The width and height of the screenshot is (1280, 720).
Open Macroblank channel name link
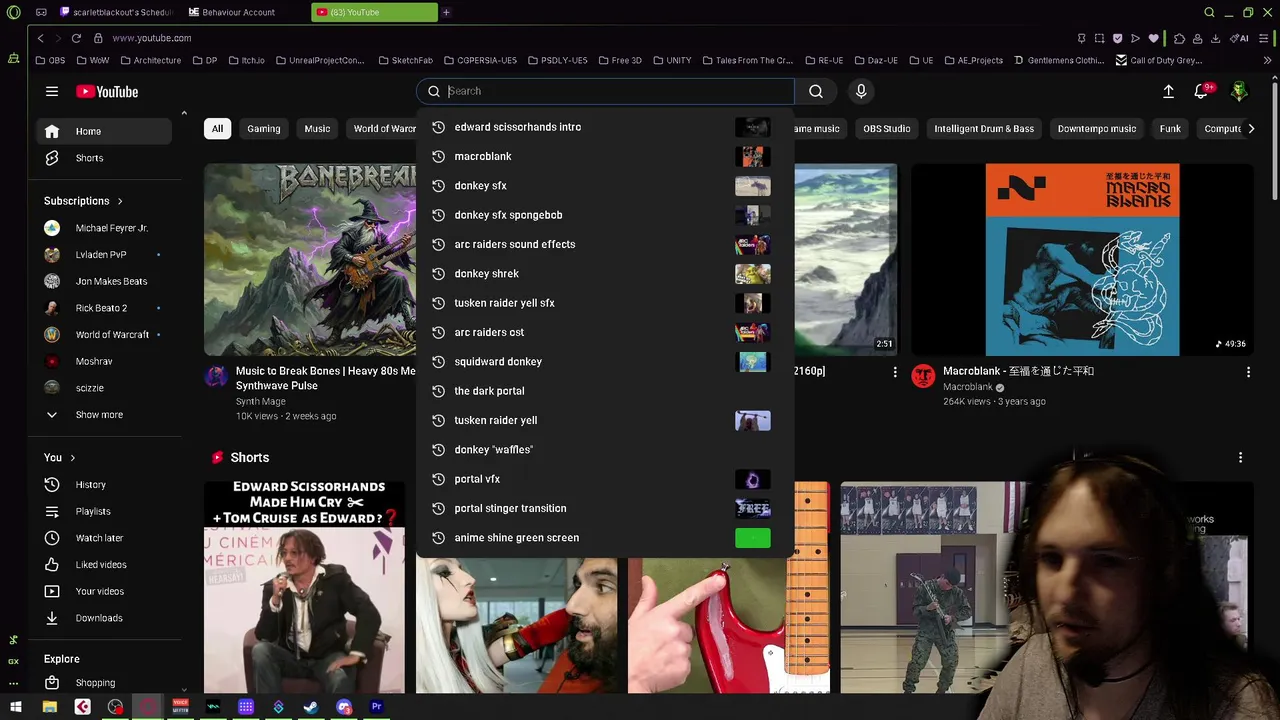coord(968,387)
